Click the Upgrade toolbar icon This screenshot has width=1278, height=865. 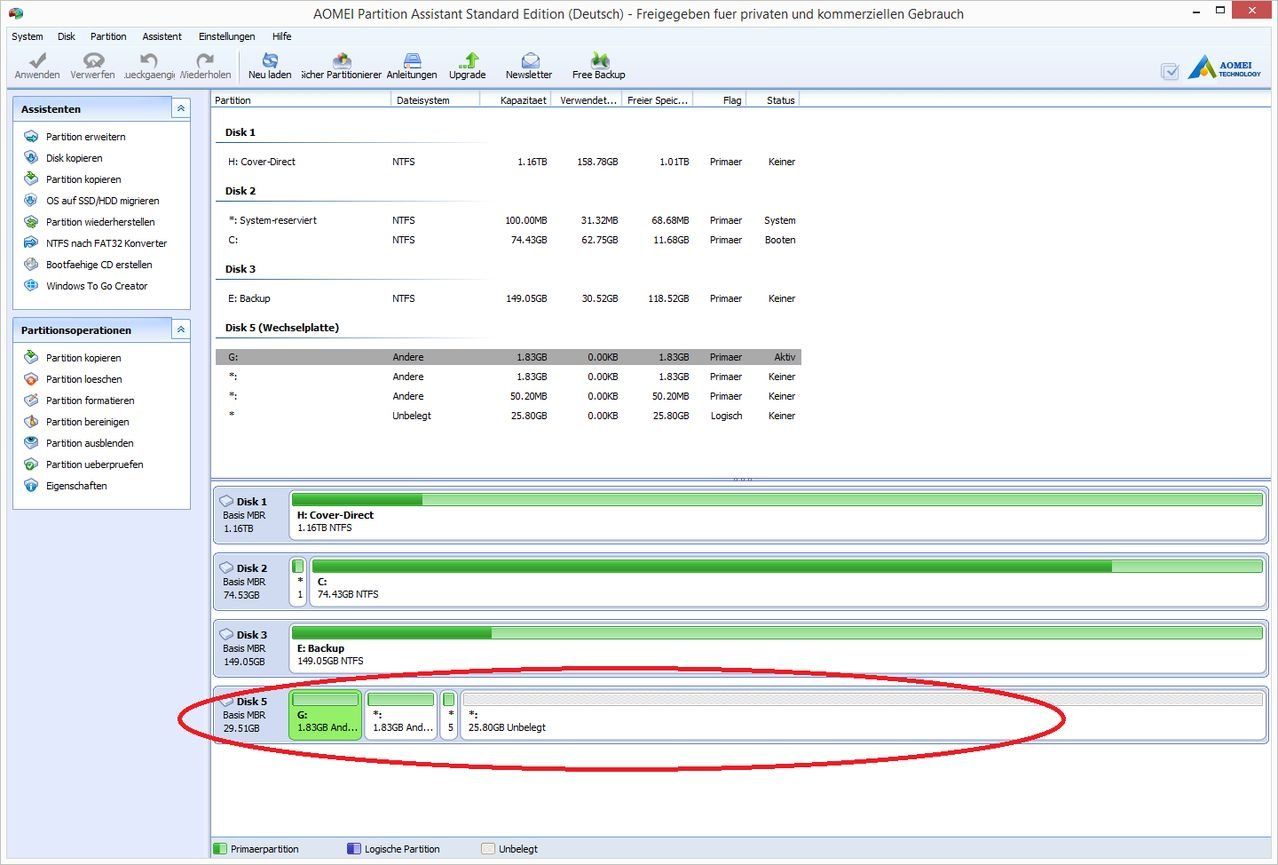coord(467,67)
